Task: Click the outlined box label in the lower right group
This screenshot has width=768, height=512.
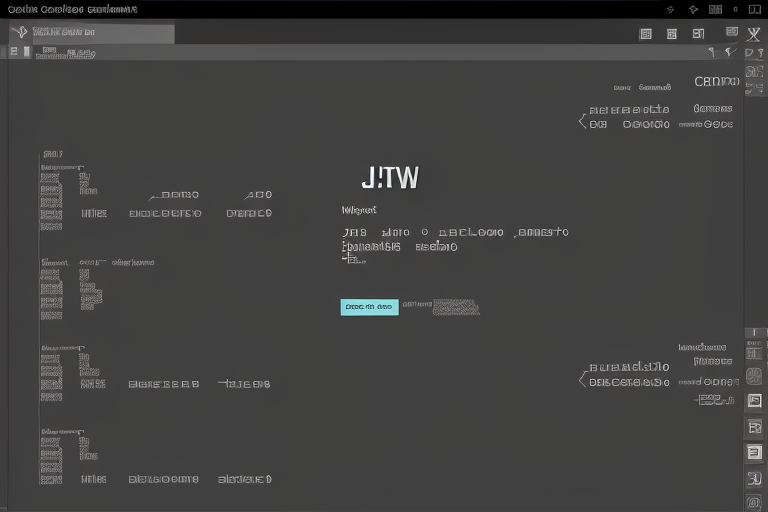Action: (710, 400)
